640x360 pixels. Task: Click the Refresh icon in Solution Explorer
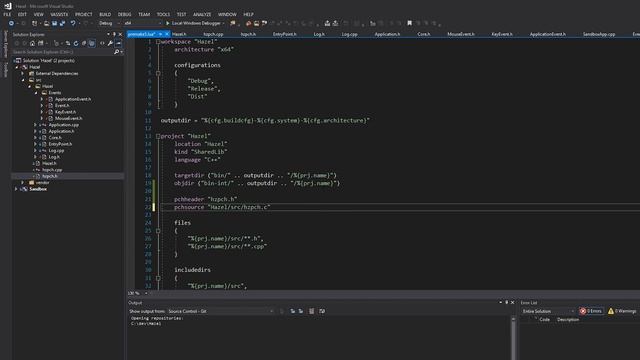[76, 43]
